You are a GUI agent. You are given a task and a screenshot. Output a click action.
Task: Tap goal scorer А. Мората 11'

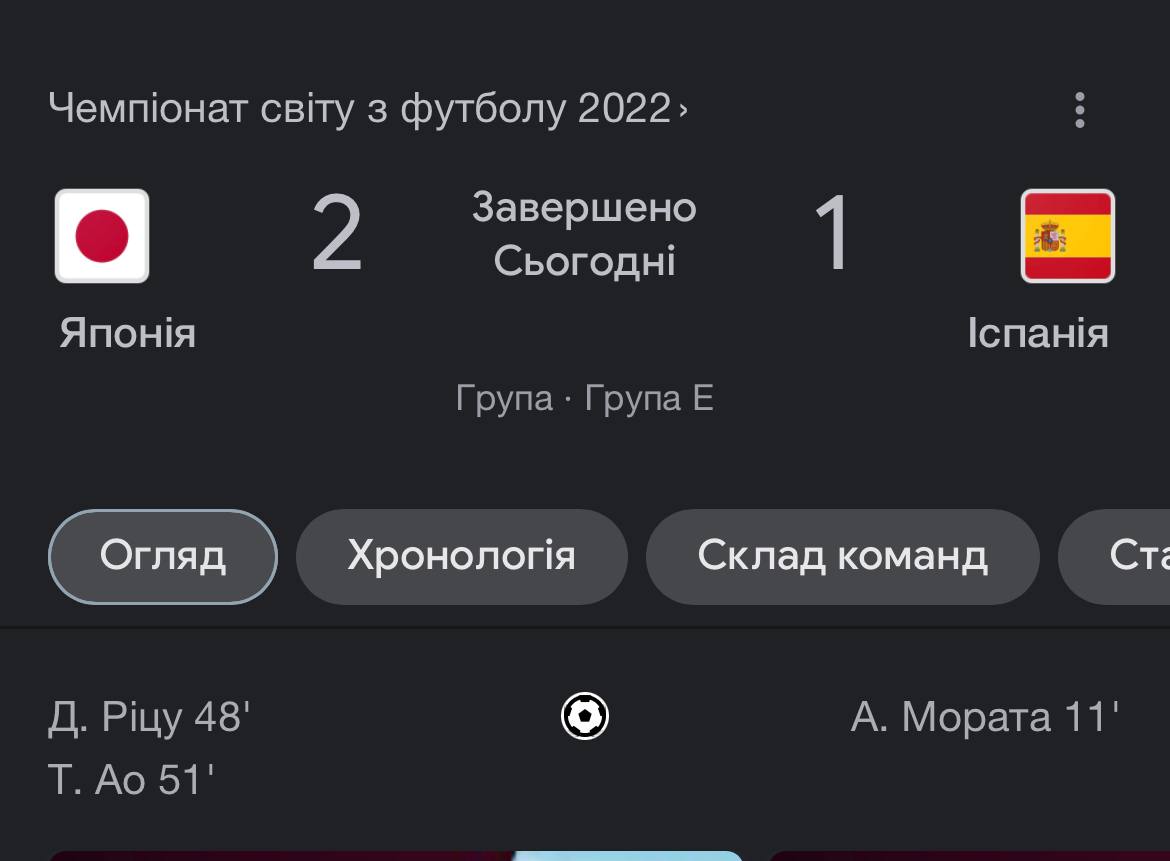pyautogui.click(x=984, y=717)
